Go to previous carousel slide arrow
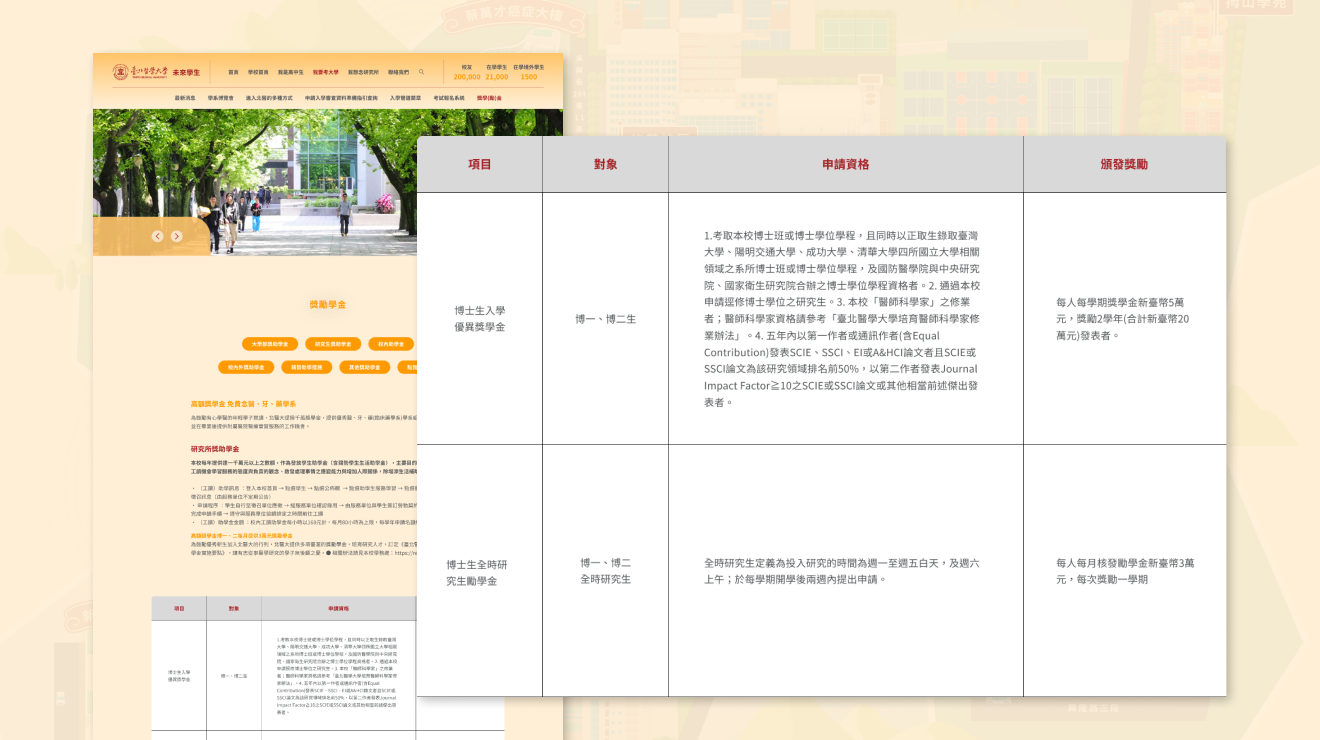 point(157,236)
